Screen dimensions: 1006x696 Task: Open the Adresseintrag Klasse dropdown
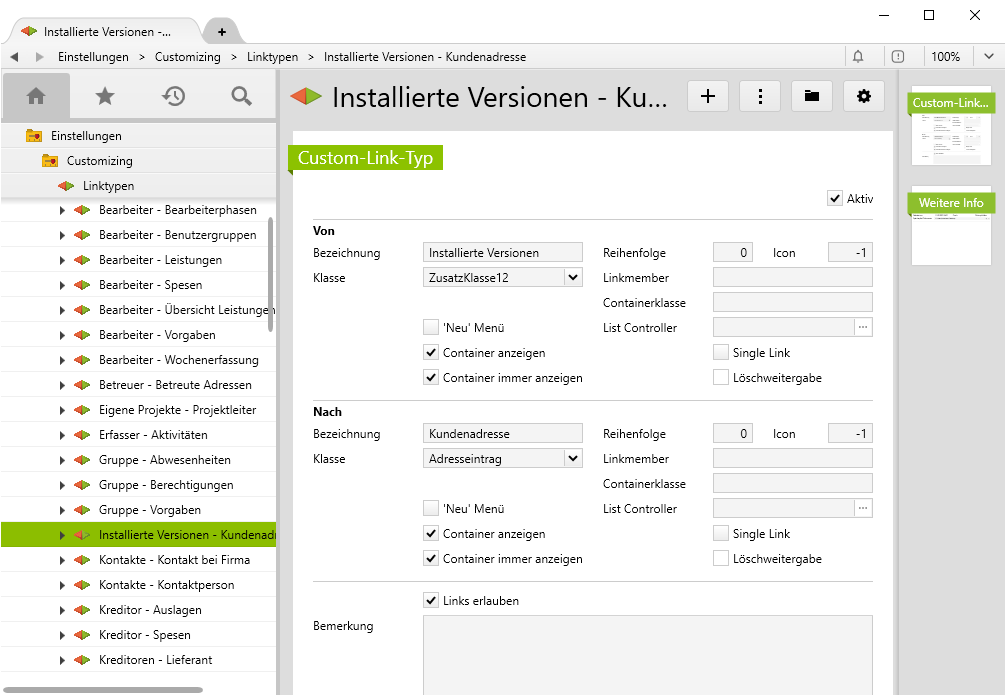[572, 459]
